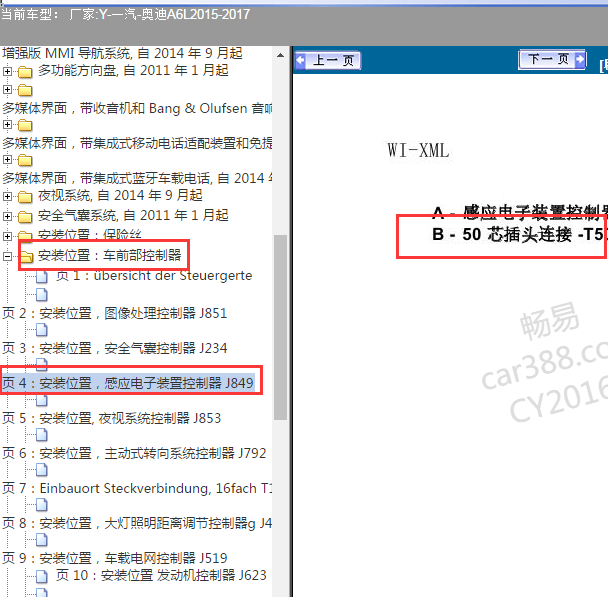Open 页 1: übersicht der Steuergerte
The width and height of the screenshot is (608, 597).
pos(154,276)
